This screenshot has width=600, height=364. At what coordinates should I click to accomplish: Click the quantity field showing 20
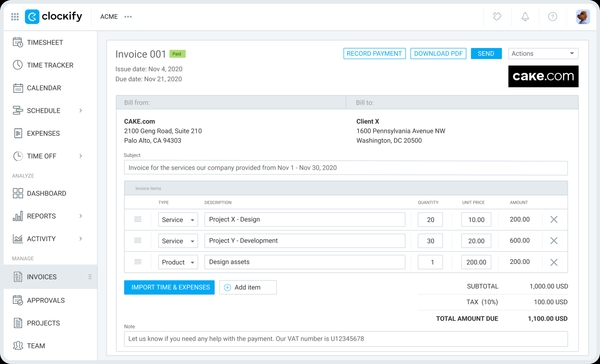[430, 220]
